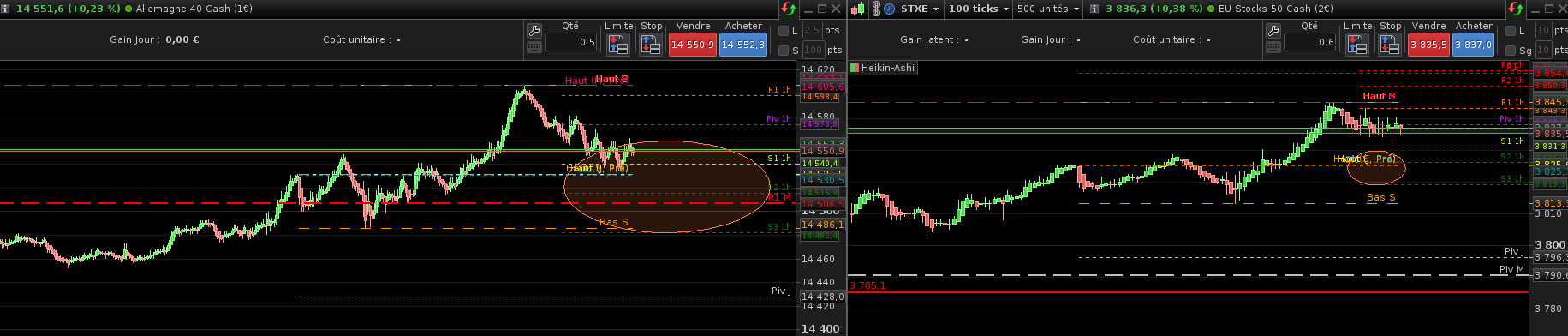Place Limite order icon in EU Stocks 50 chart
Viewport: 1568px width, 336px height.
click(x=1357, y=45)
